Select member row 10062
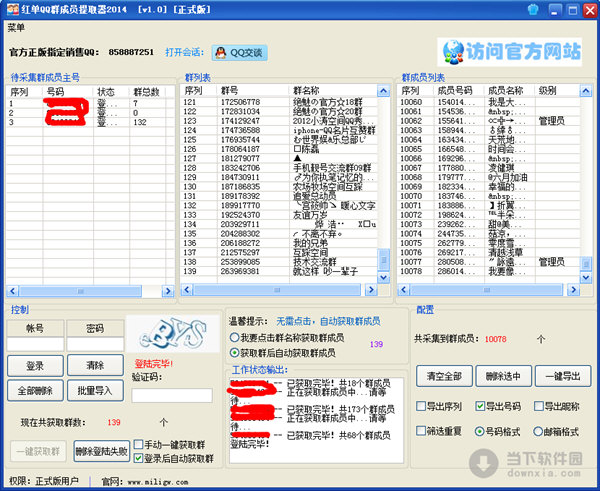 click(x=489, y=121)
